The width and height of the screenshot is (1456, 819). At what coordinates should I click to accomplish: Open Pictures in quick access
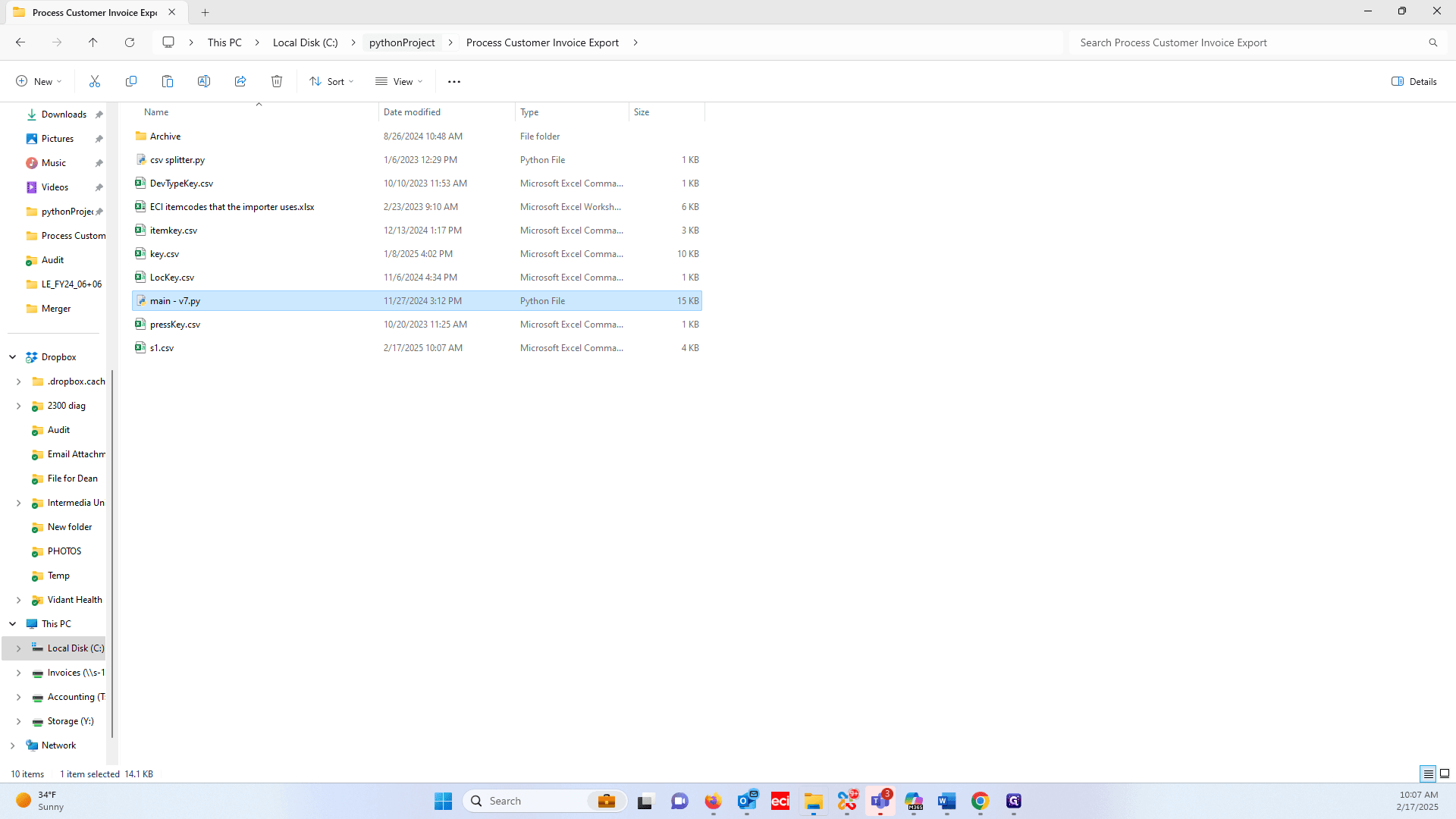58,139
